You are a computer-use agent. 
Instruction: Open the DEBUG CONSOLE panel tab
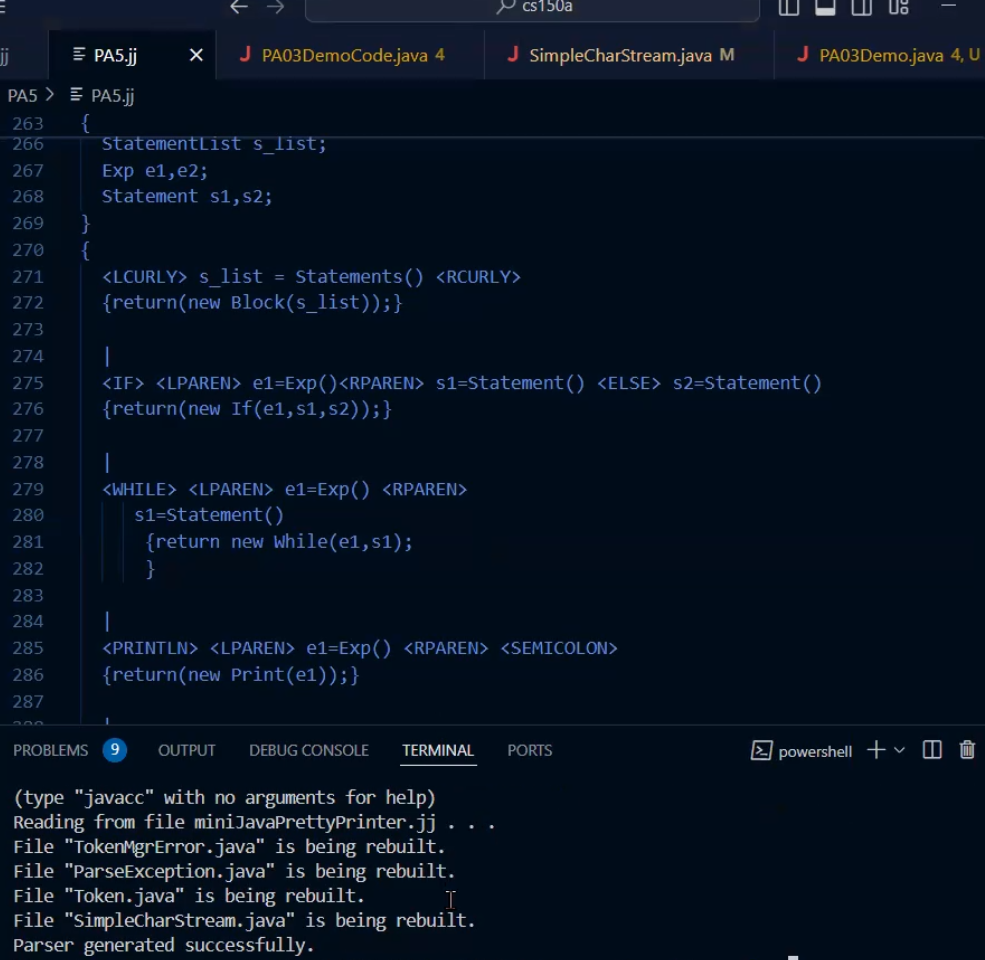point(308,750)
